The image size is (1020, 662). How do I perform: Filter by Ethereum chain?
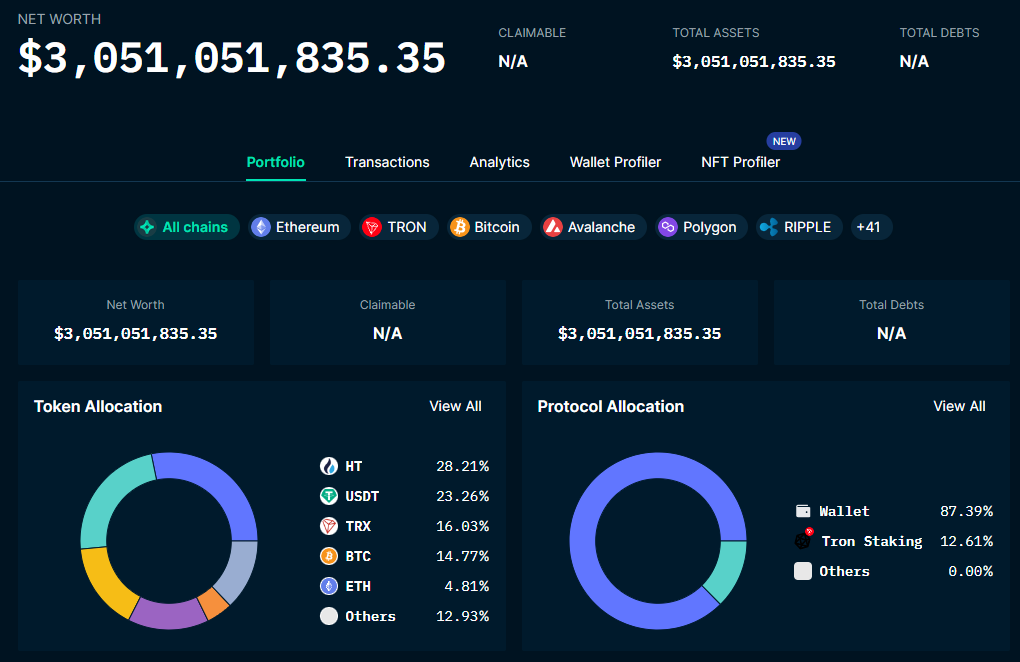tap(296, 227)
